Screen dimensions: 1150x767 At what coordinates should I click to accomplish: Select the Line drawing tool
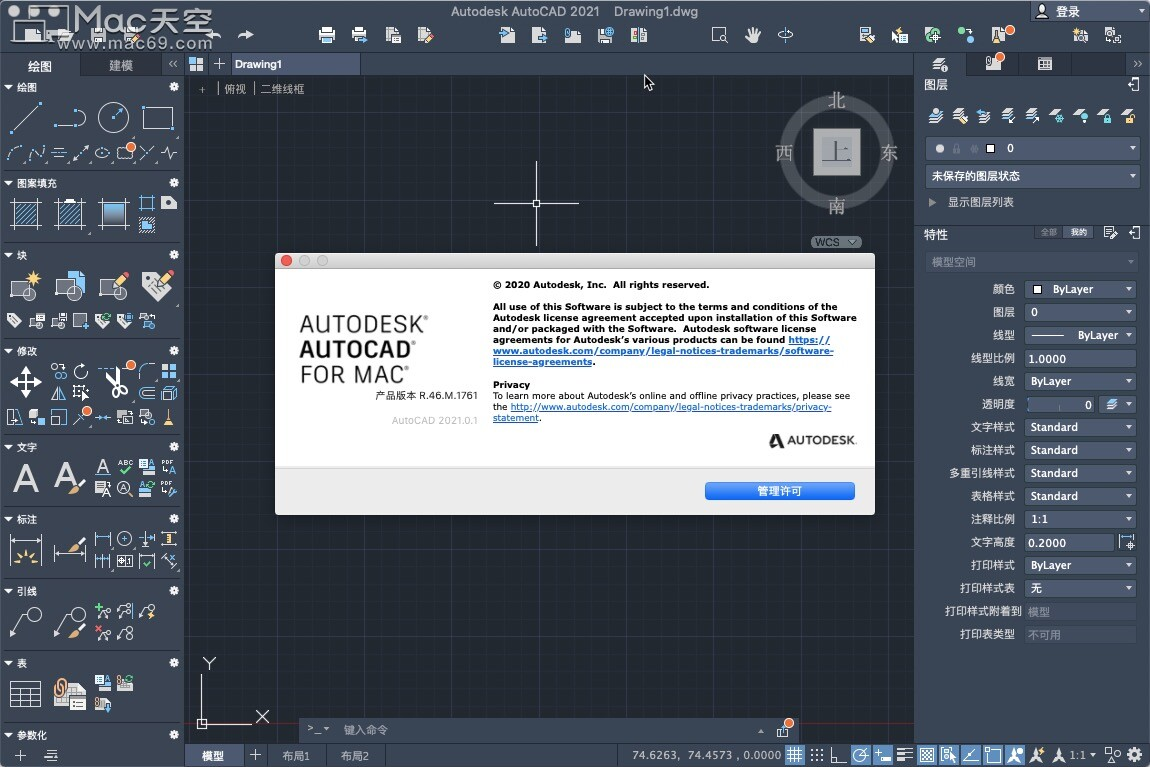pos(26,118)
